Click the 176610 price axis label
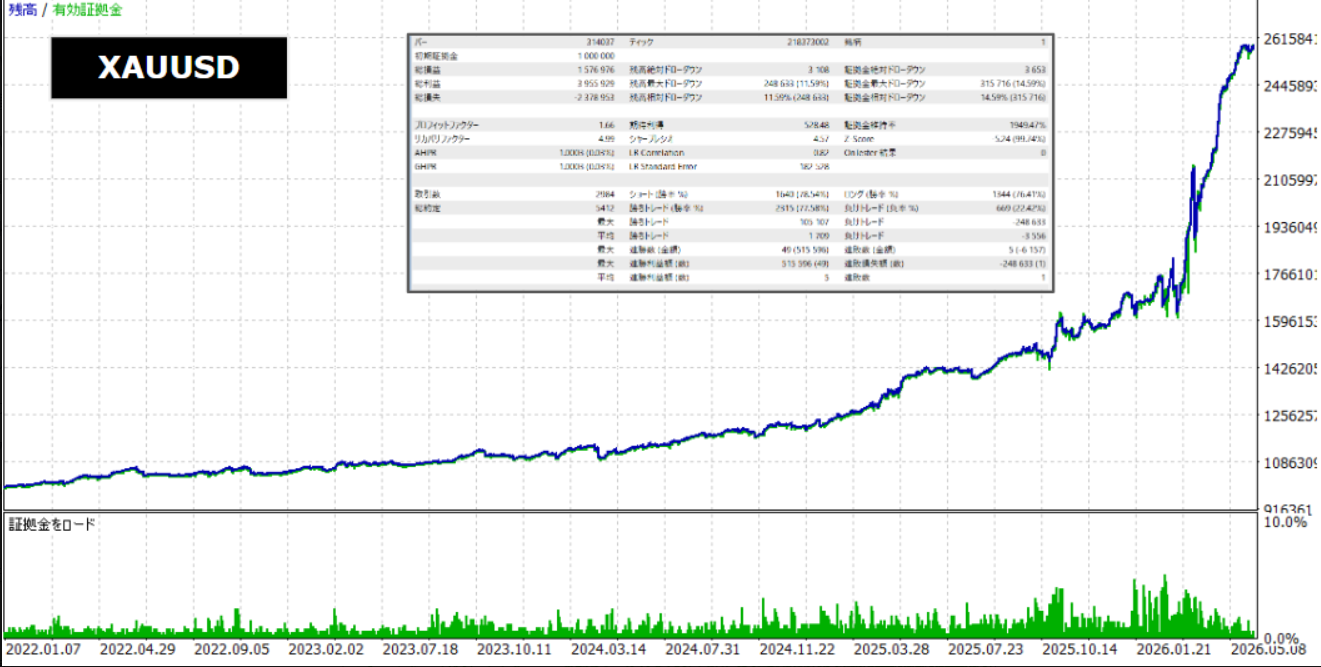The image size is (1321, 667). click(x=1291, y=275)
